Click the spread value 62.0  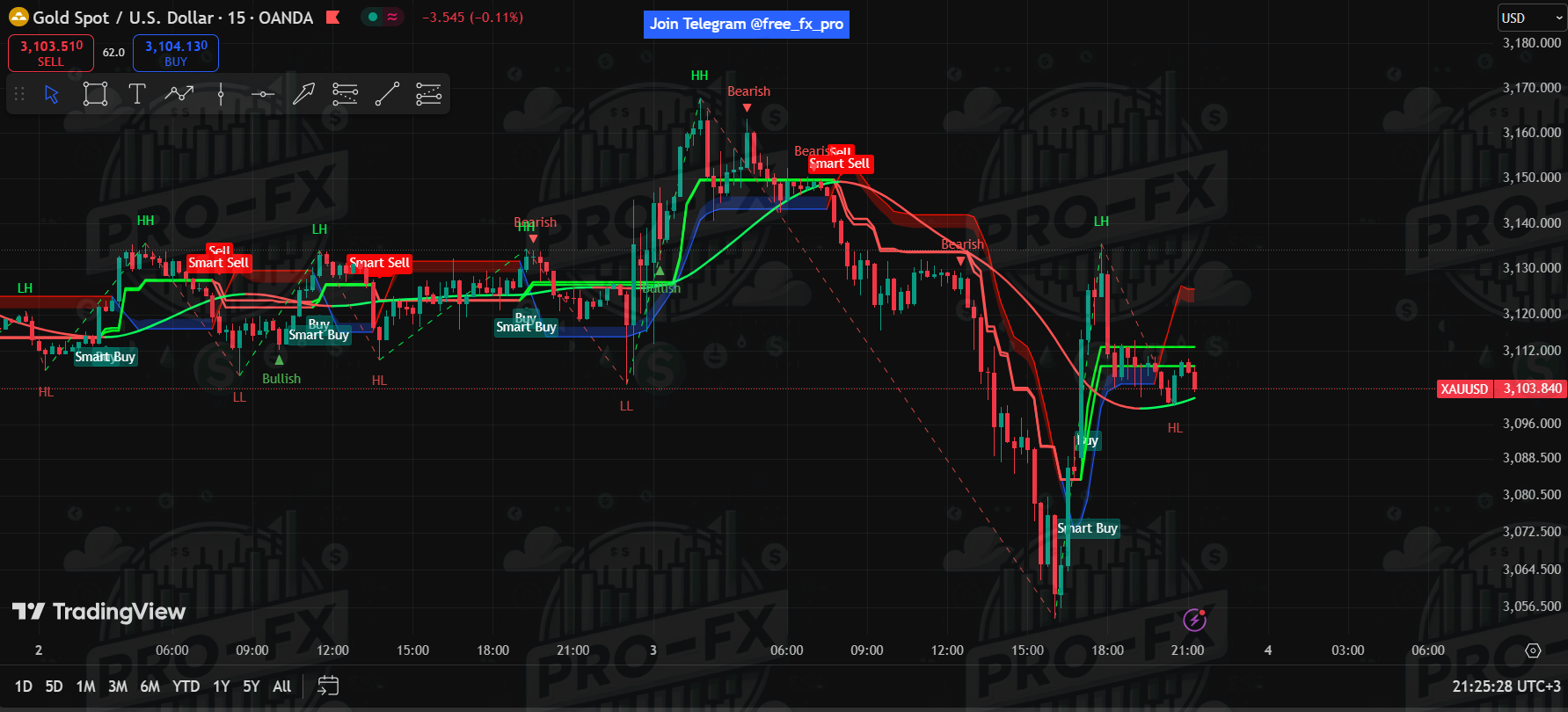[113, 53]
